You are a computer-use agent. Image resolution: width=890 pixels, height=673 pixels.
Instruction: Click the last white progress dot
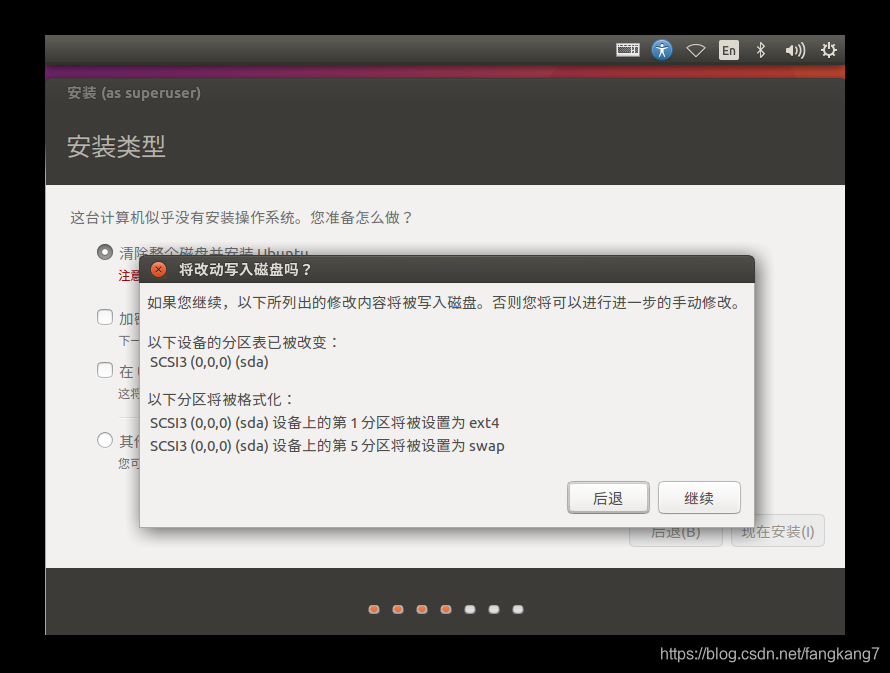518,609
